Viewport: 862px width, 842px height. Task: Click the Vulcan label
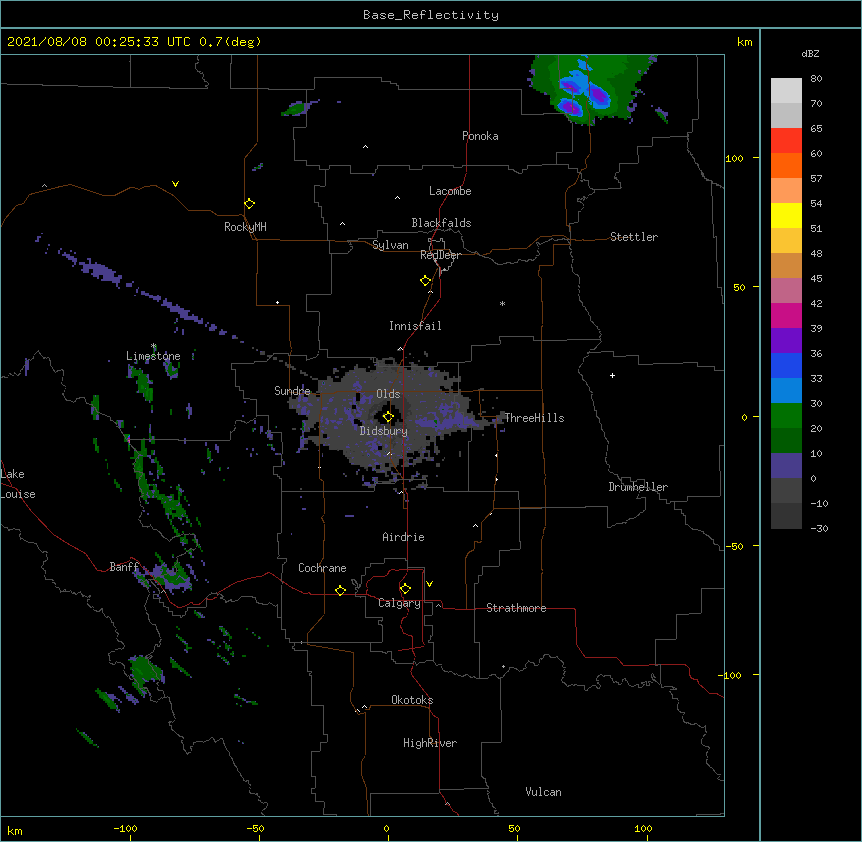[x=543, y=792]
